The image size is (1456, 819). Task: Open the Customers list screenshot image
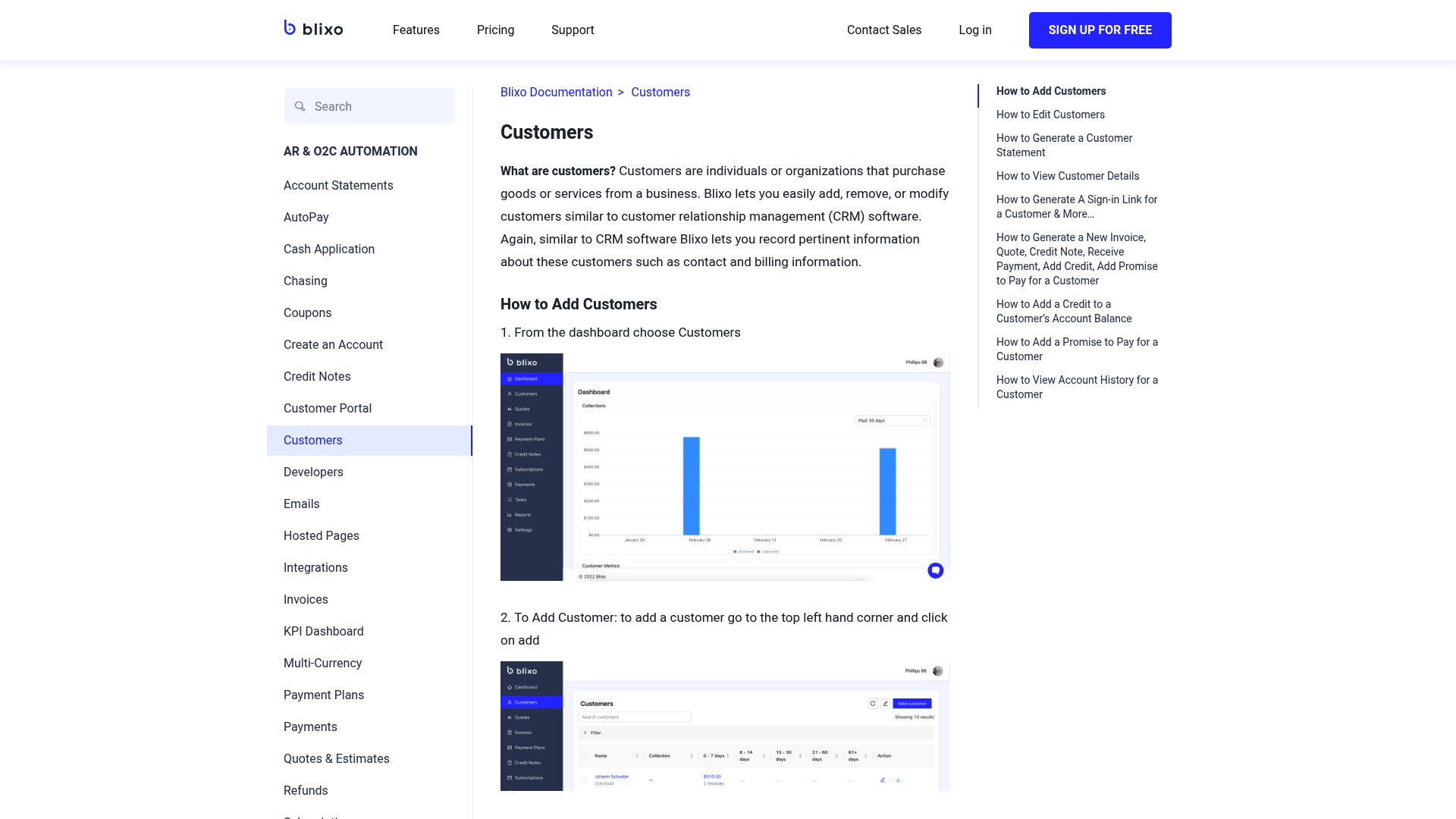pyautogui.click(x=725, y=726)
